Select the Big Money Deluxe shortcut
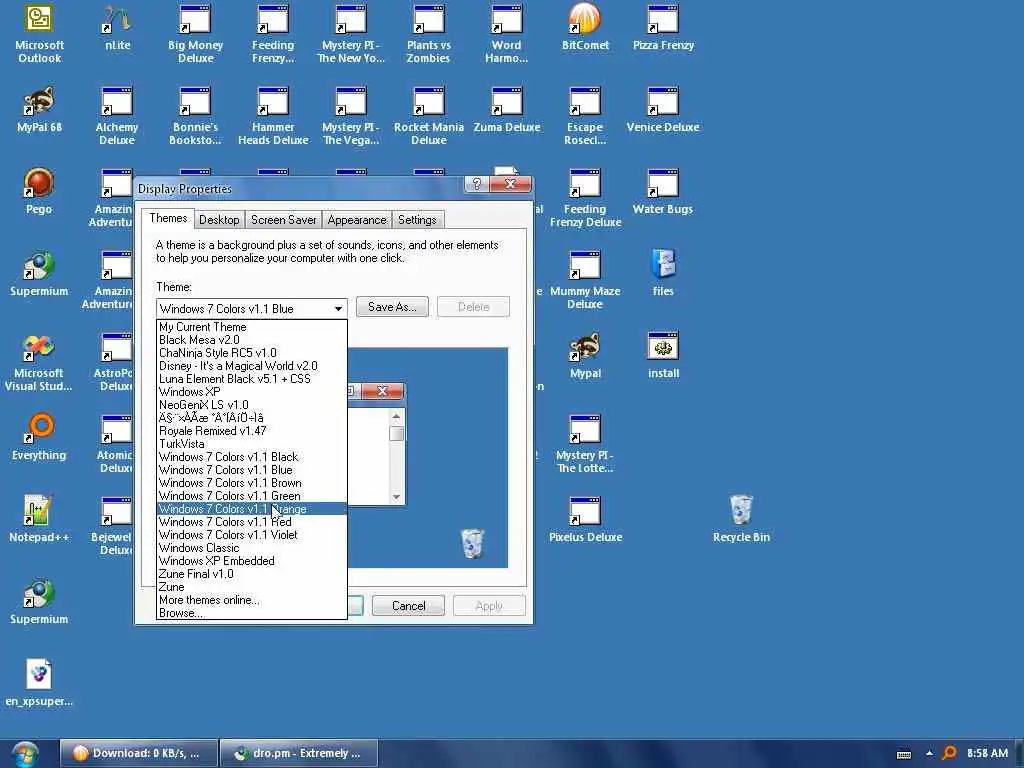 [195, 34]
